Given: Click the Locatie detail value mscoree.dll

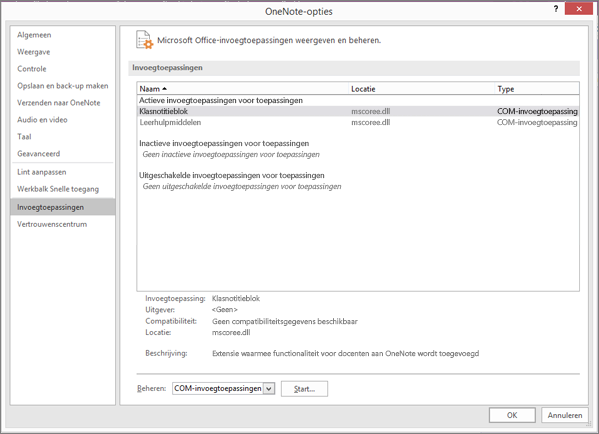Looking at the screenshot, I should [x=231, y=332].
